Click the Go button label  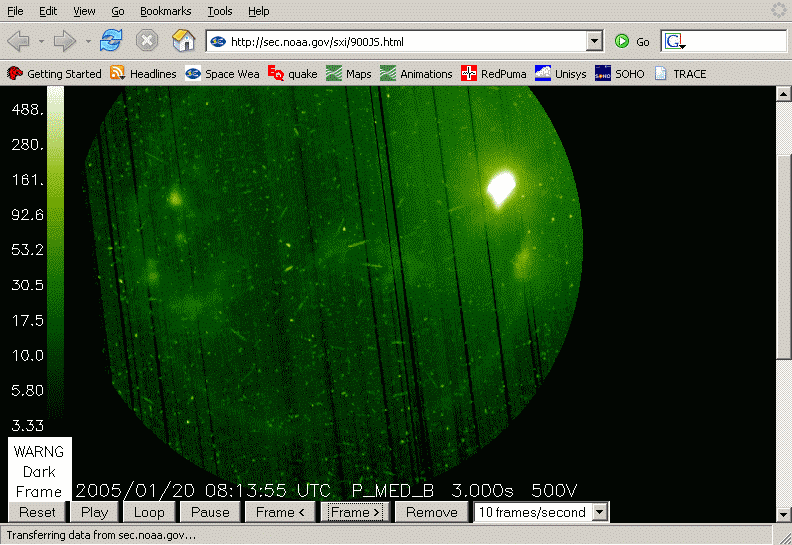click(x=642, y=42)
